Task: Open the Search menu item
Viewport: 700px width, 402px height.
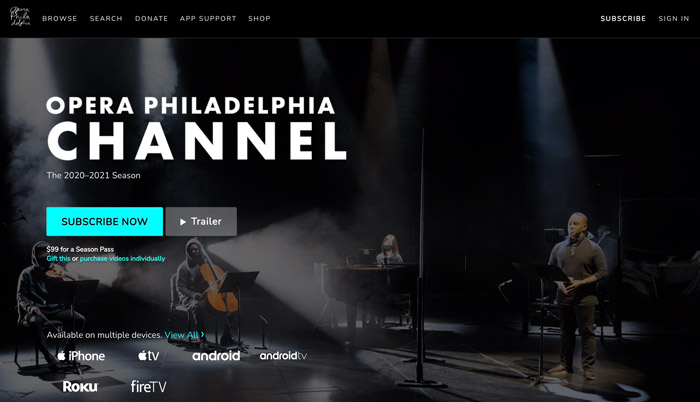Action: [106, 18]
